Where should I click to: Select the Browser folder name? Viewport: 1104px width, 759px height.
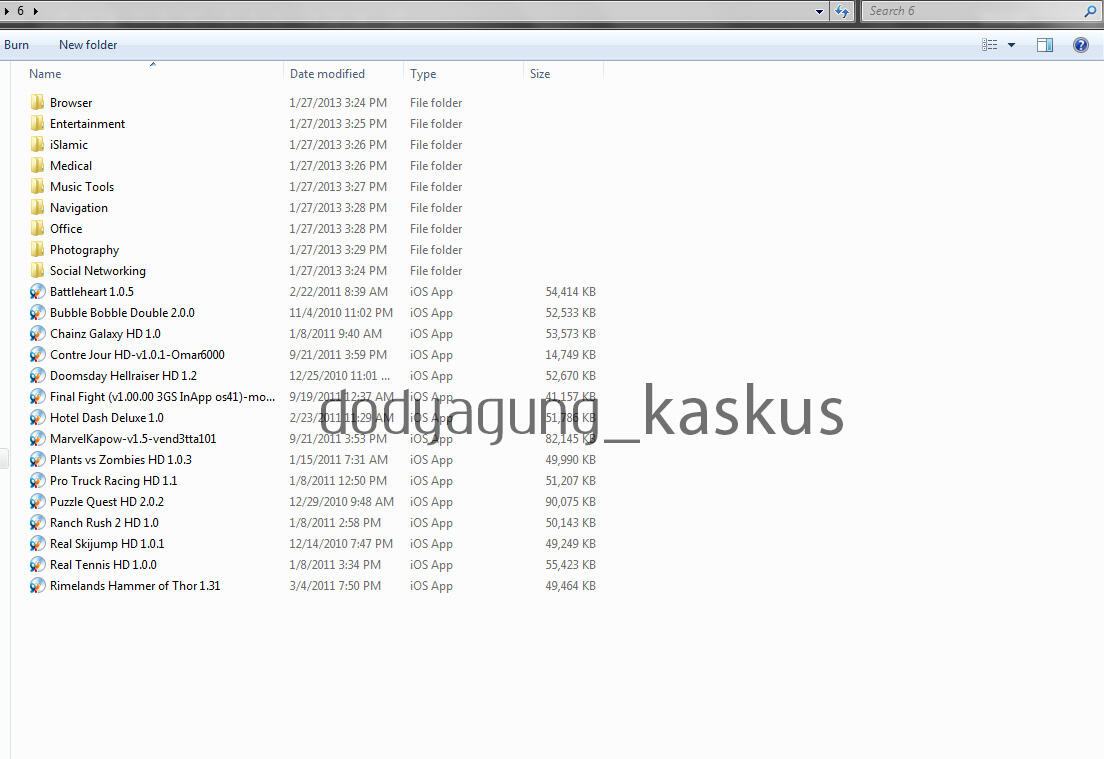tap(71, 103)
